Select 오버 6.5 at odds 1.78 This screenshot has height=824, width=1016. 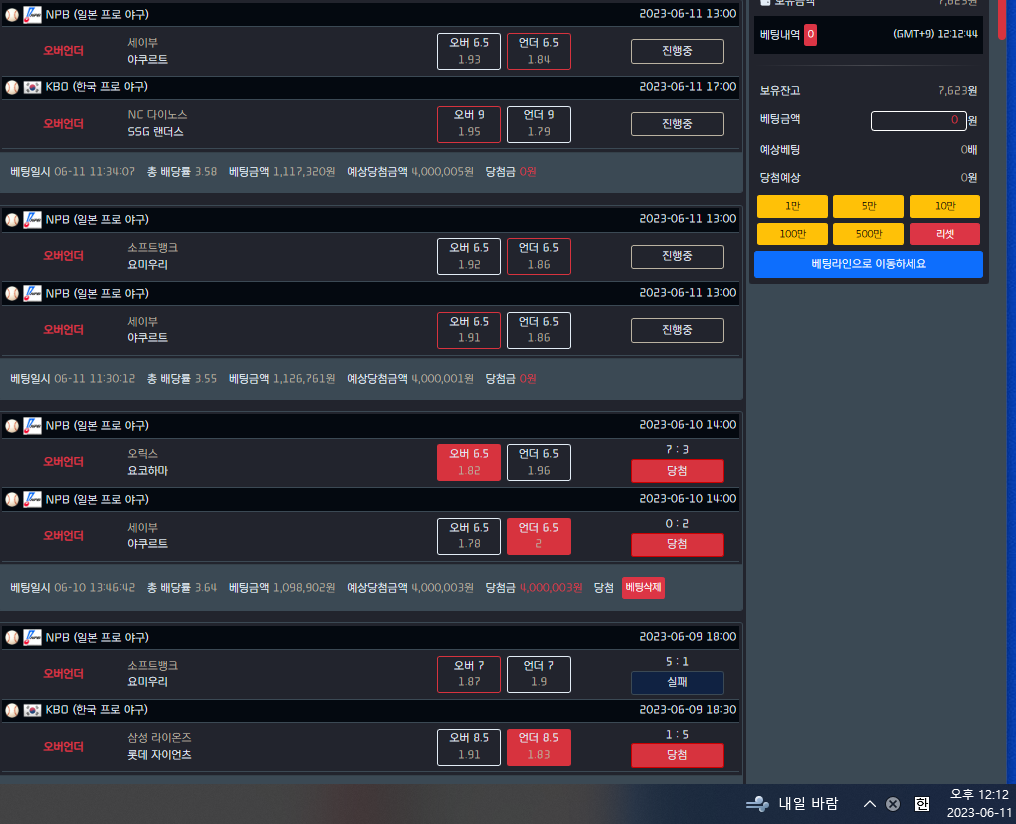click(469, 536)
